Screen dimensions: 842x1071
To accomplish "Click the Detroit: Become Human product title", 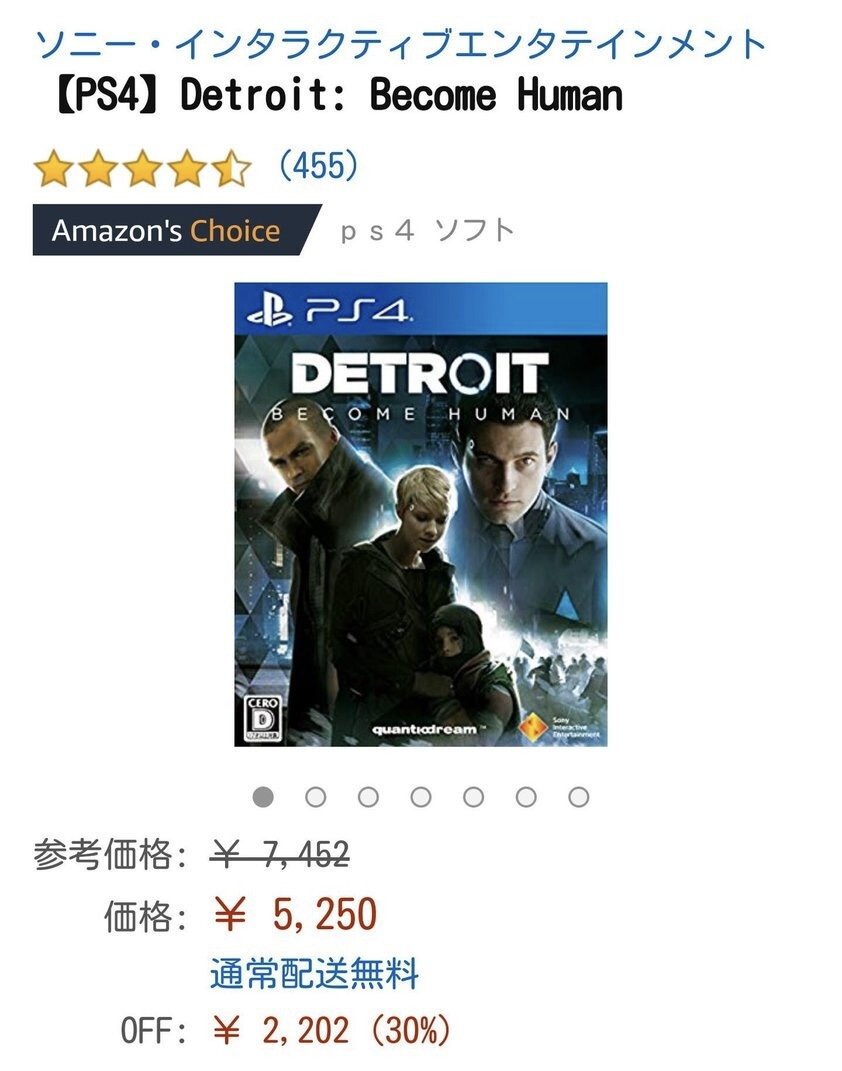I will point(337,94).
